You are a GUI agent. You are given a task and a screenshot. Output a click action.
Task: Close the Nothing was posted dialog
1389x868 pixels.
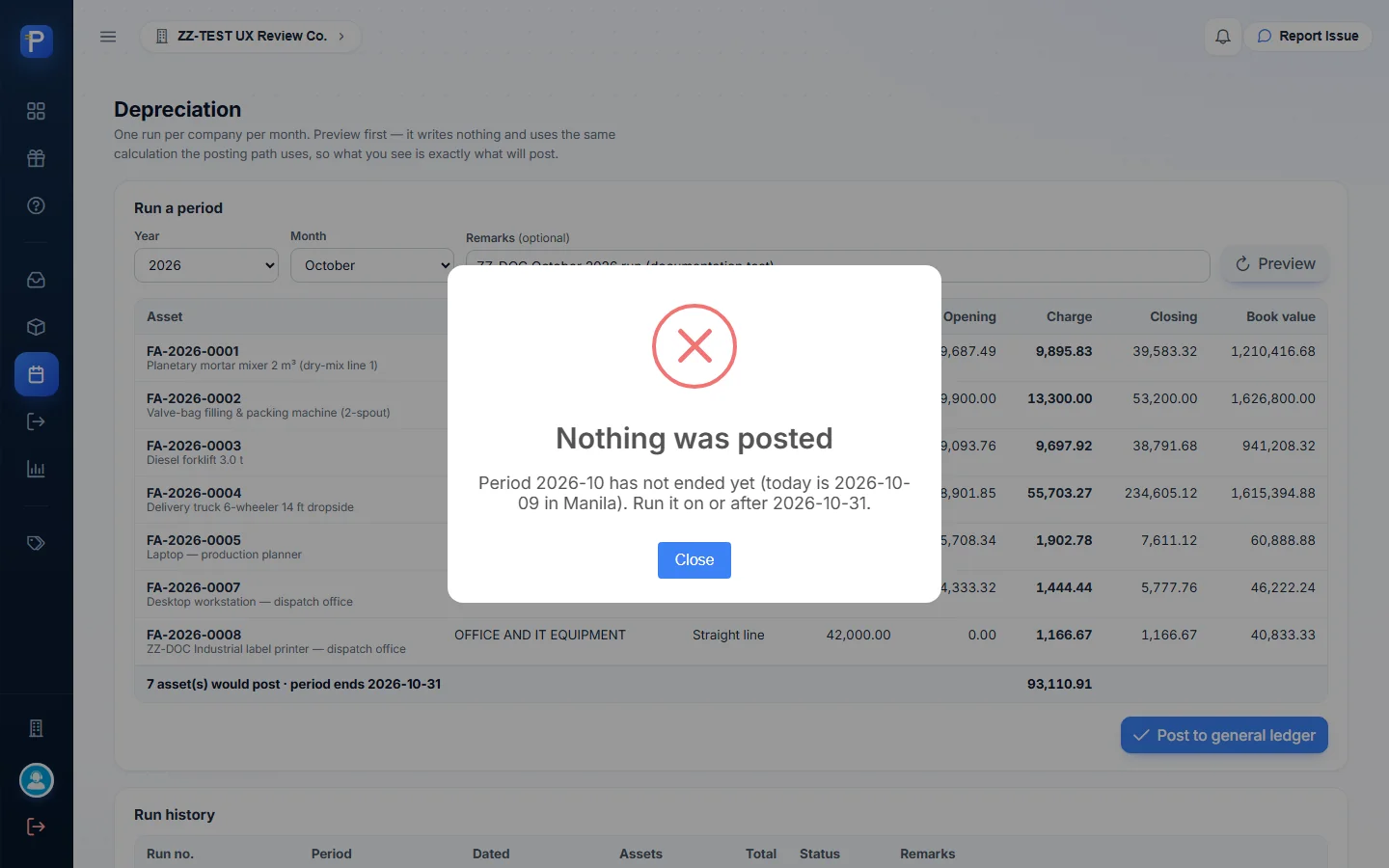[x=694, y=560]
